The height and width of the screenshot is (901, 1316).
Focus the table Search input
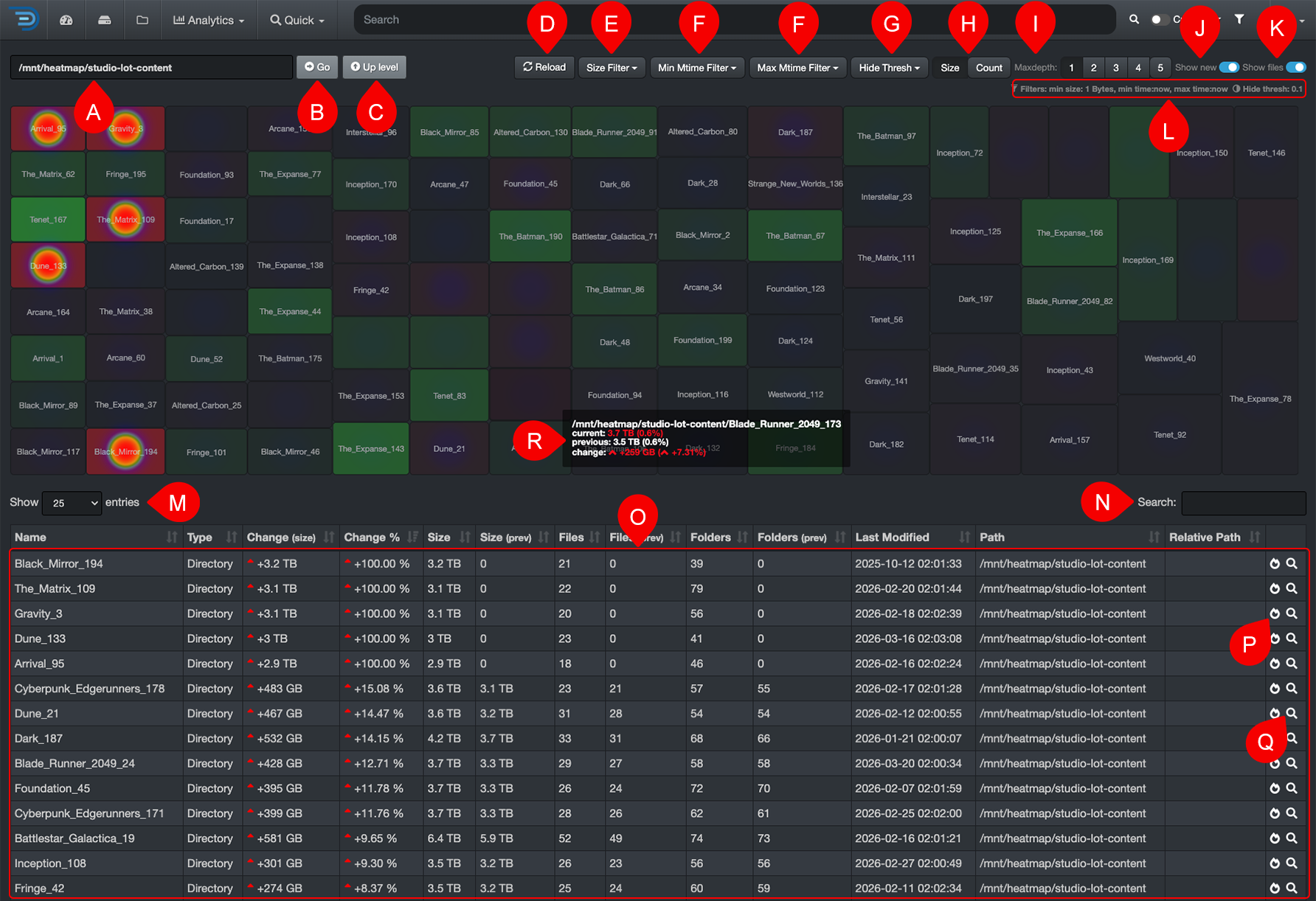[1244, 503]
